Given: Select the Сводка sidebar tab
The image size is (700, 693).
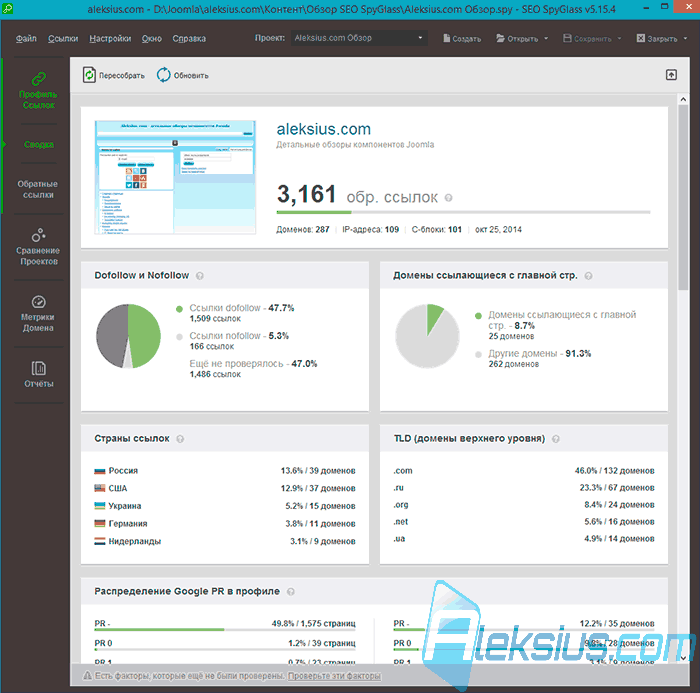Looking at the screenshot, I should pos(39,144).
